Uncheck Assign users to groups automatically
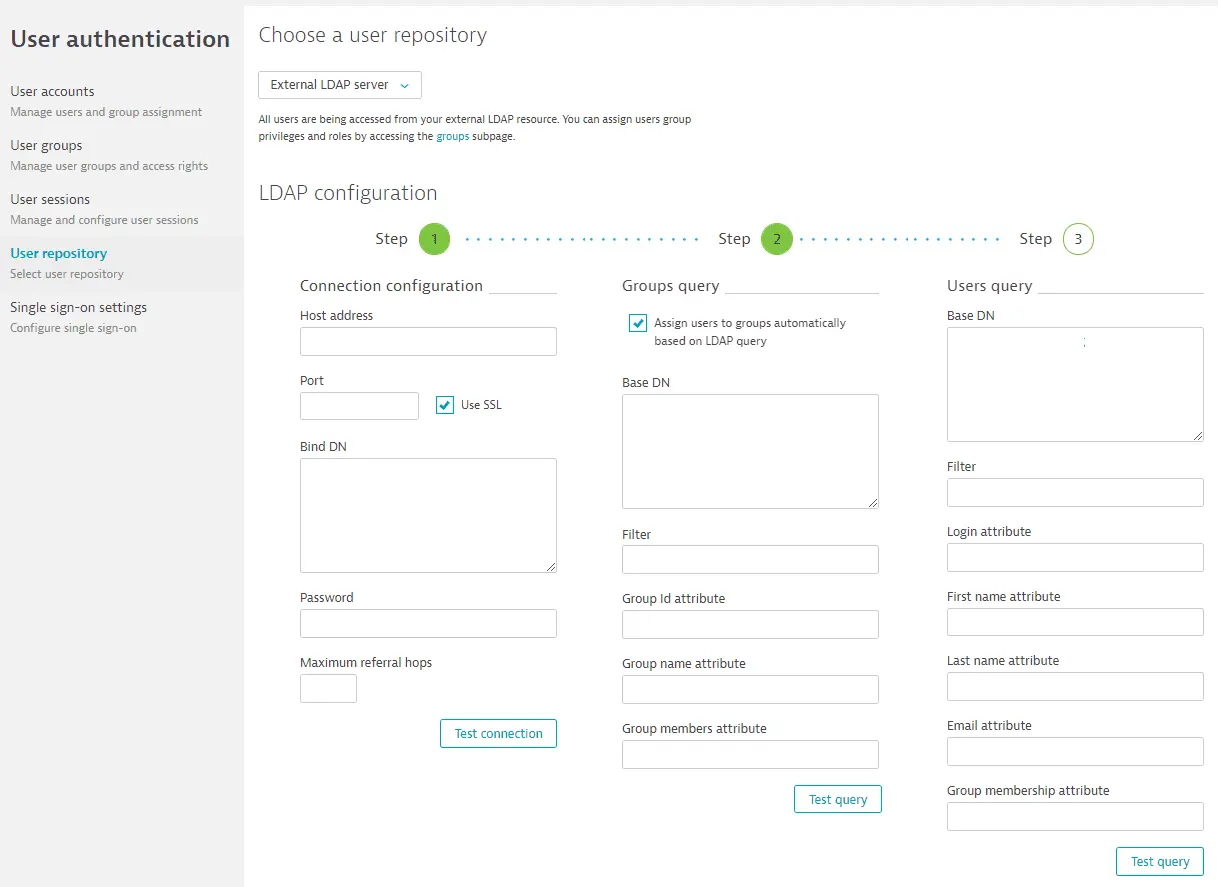1218x887 pixels. tap(637, 323)
